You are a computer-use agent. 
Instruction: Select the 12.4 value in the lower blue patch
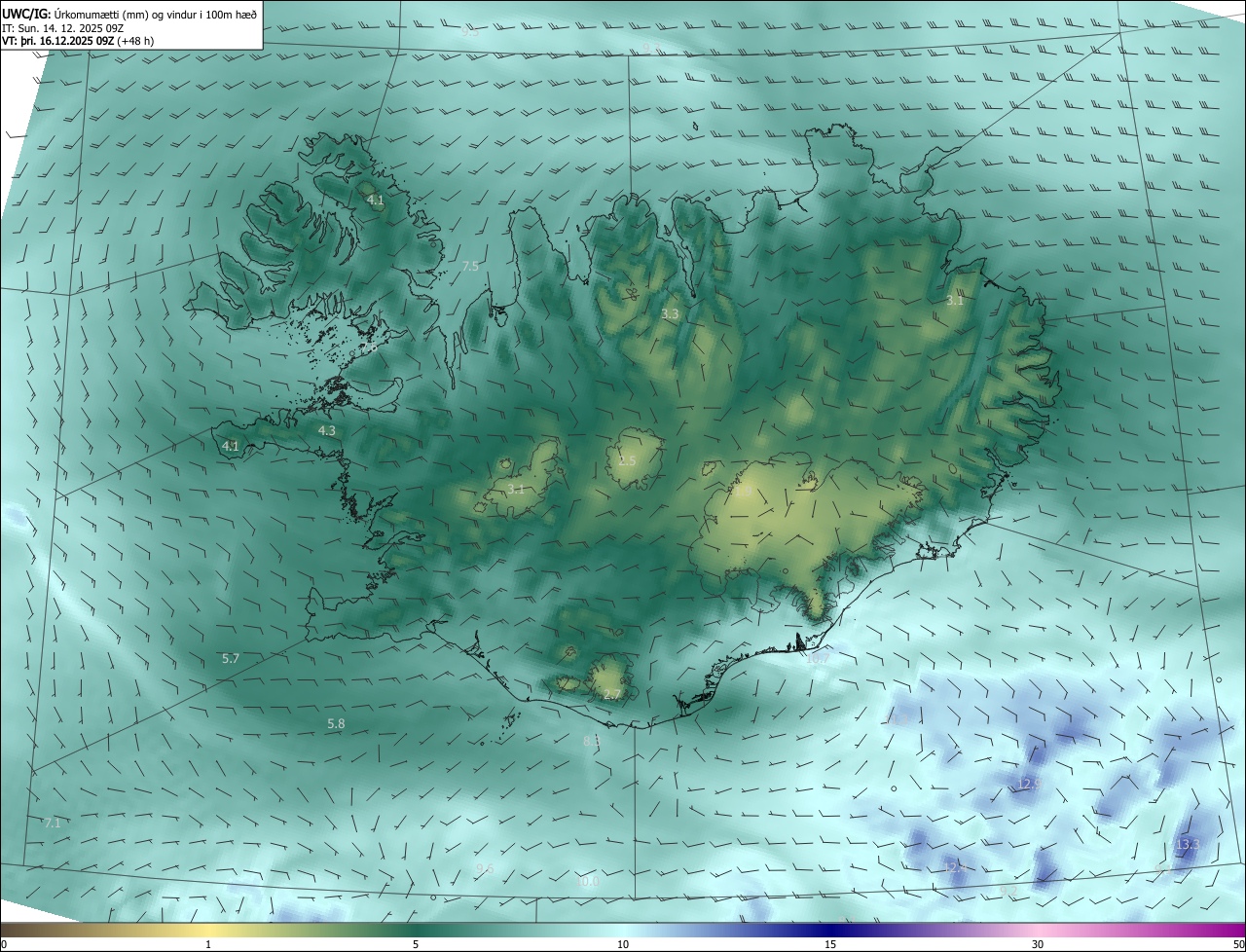click(955, 866)
